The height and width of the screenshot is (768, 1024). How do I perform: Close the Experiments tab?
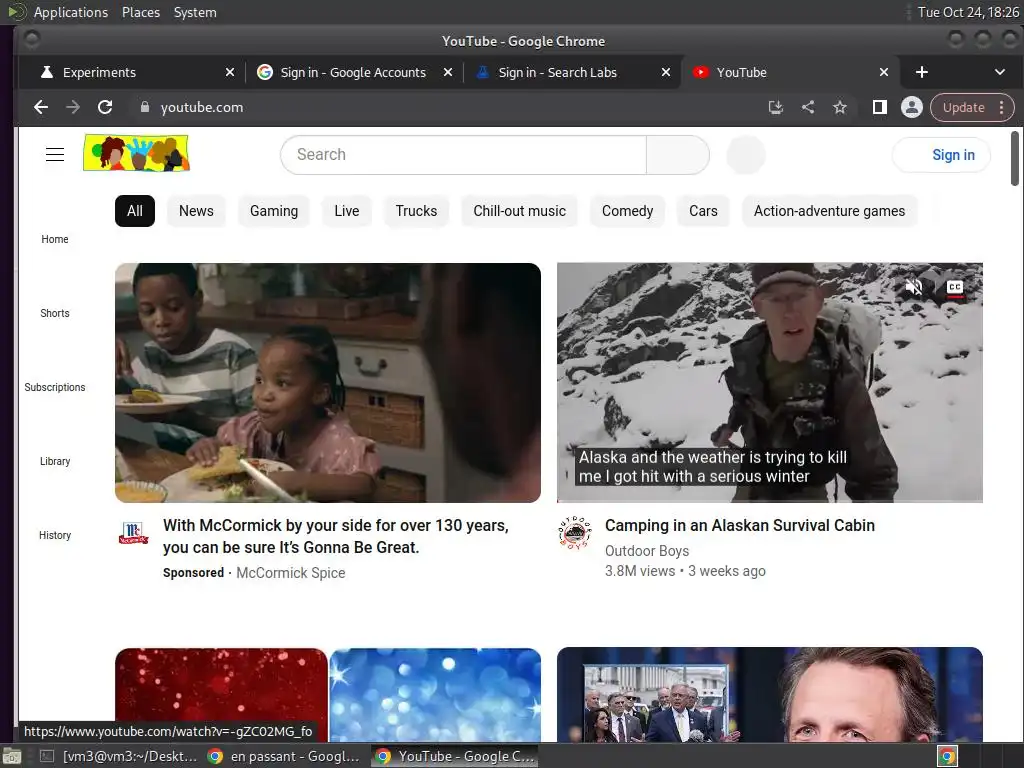pyautogui.click(x=230, y=72)
